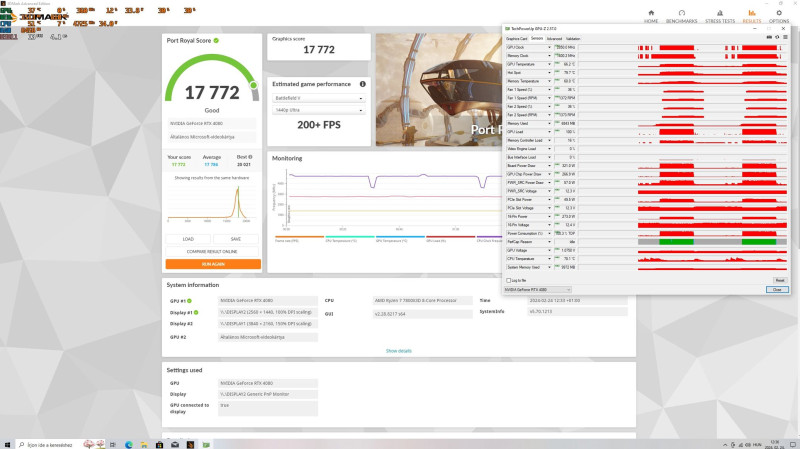Open GPU Clock sensor dropdown arrow

point(549,47)
